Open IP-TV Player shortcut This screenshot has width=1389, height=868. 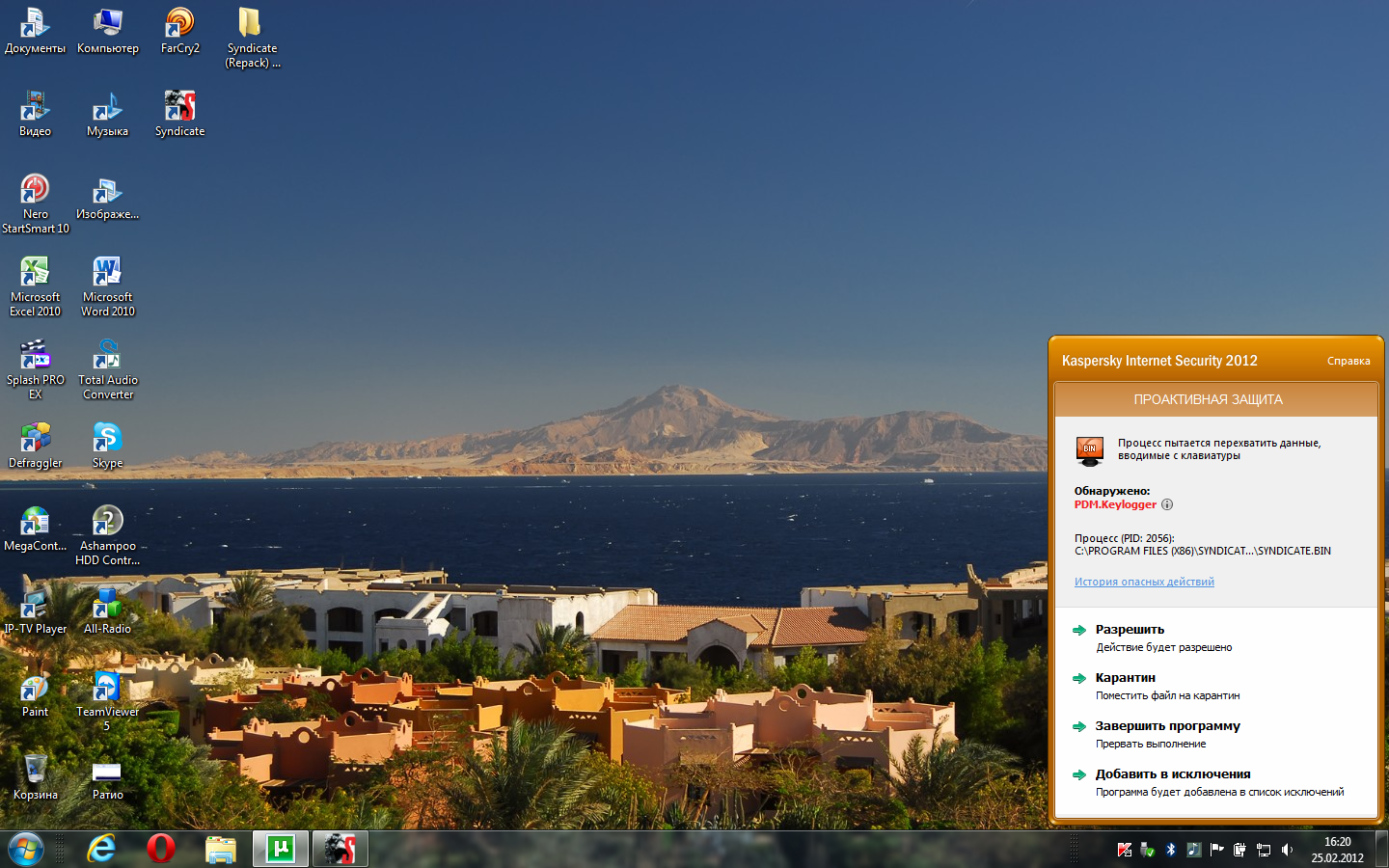point(35,611)
